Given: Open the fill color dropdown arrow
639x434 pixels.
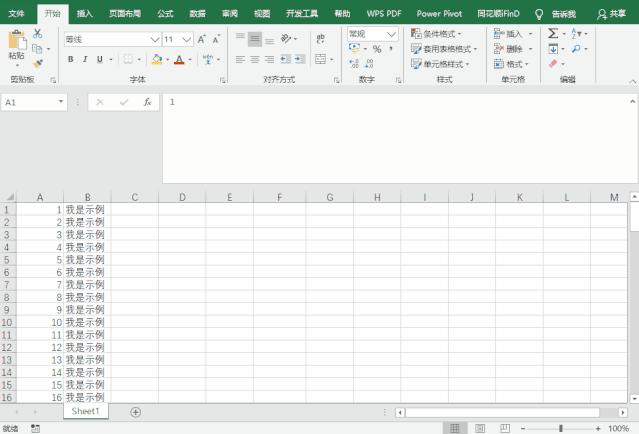Looking at the screenshot, I should [167, 60].
